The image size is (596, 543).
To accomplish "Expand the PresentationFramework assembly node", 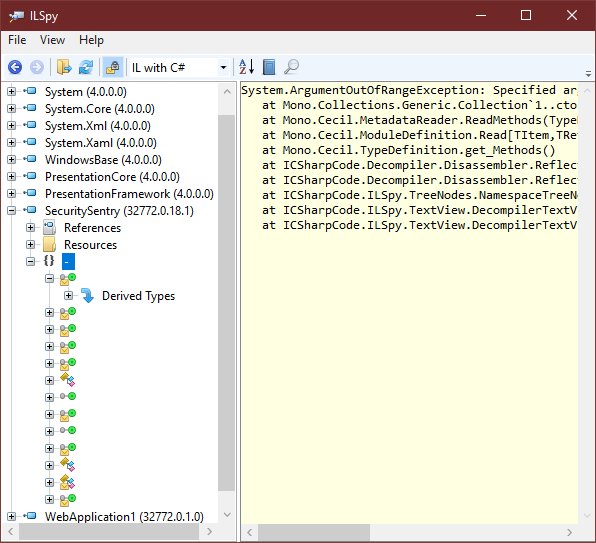I will click(x=11, y=193).
